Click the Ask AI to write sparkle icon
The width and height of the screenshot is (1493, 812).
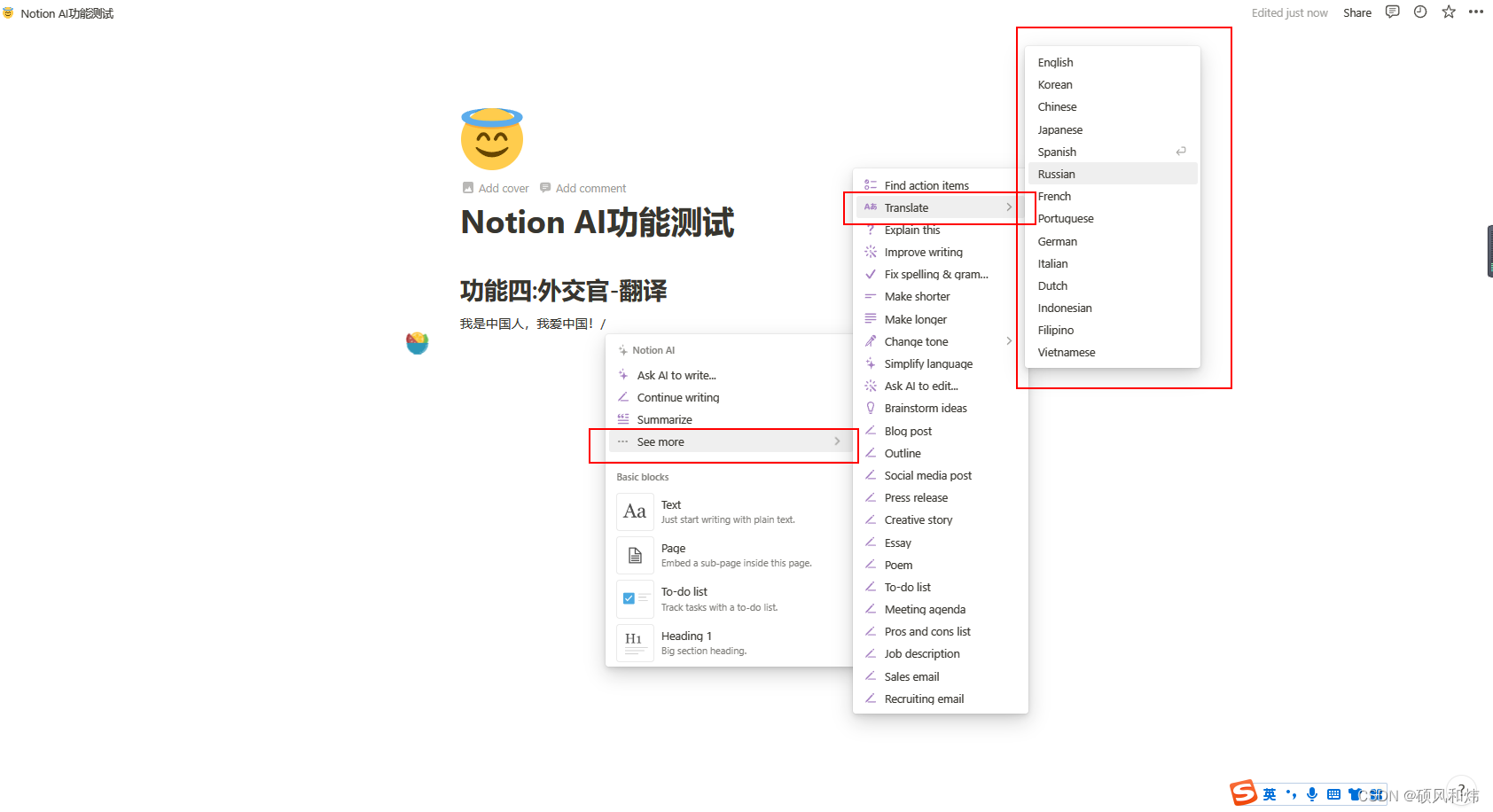(x=623, y=375)
